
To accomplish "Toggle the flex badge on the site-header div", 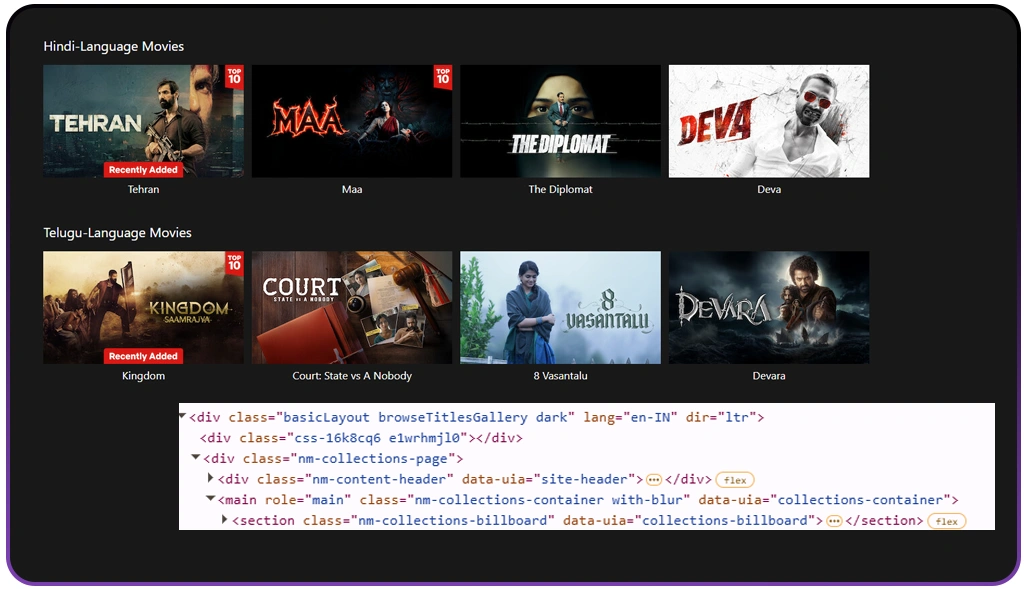I will tap(734, 480).
